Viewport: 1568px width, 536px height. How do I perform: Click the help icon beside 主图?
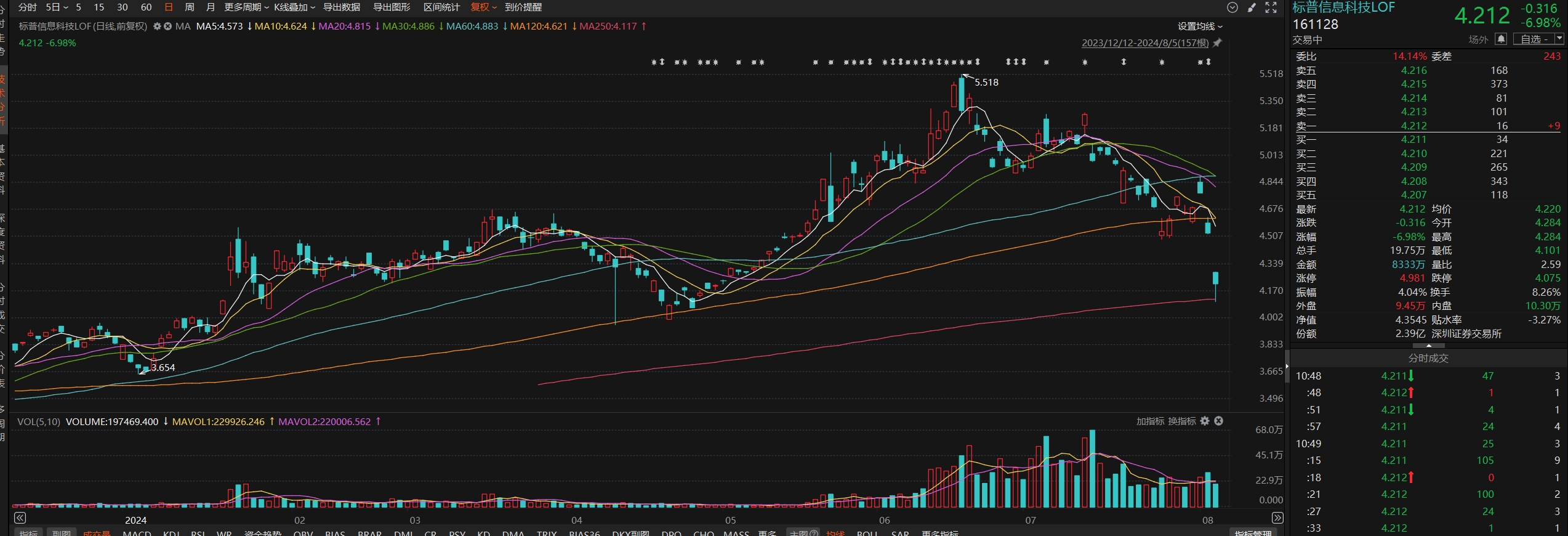[814, 533]
